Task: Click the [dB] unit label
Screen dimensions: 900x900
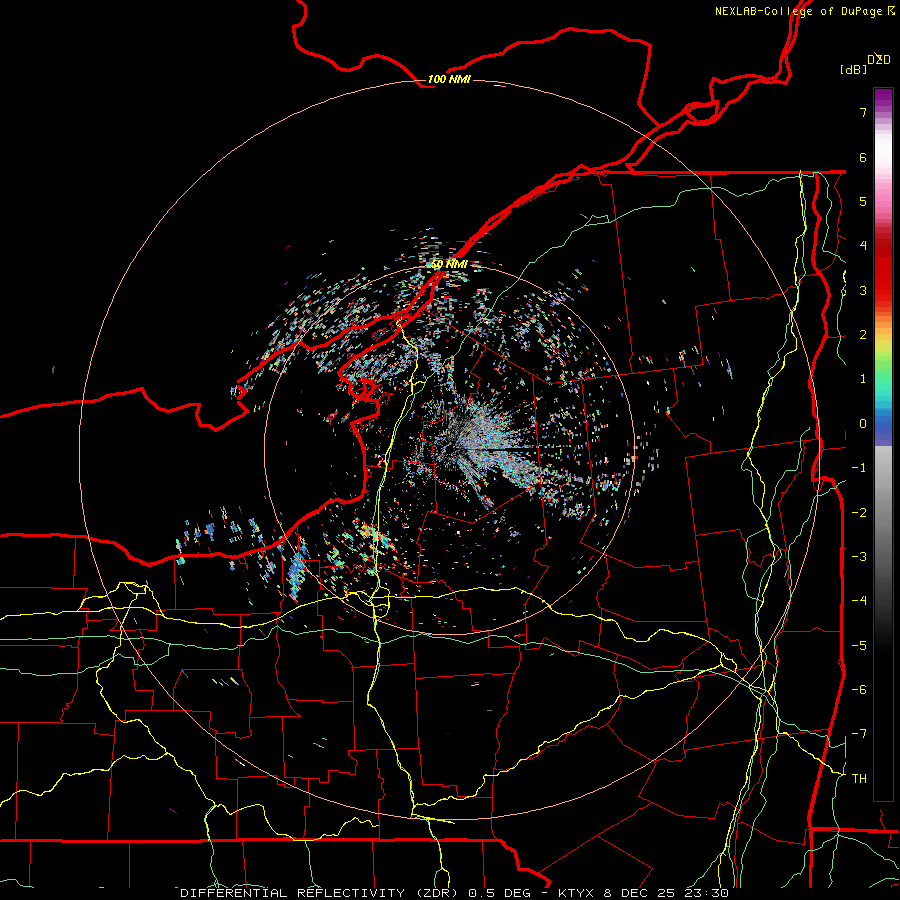Action: 853,69
